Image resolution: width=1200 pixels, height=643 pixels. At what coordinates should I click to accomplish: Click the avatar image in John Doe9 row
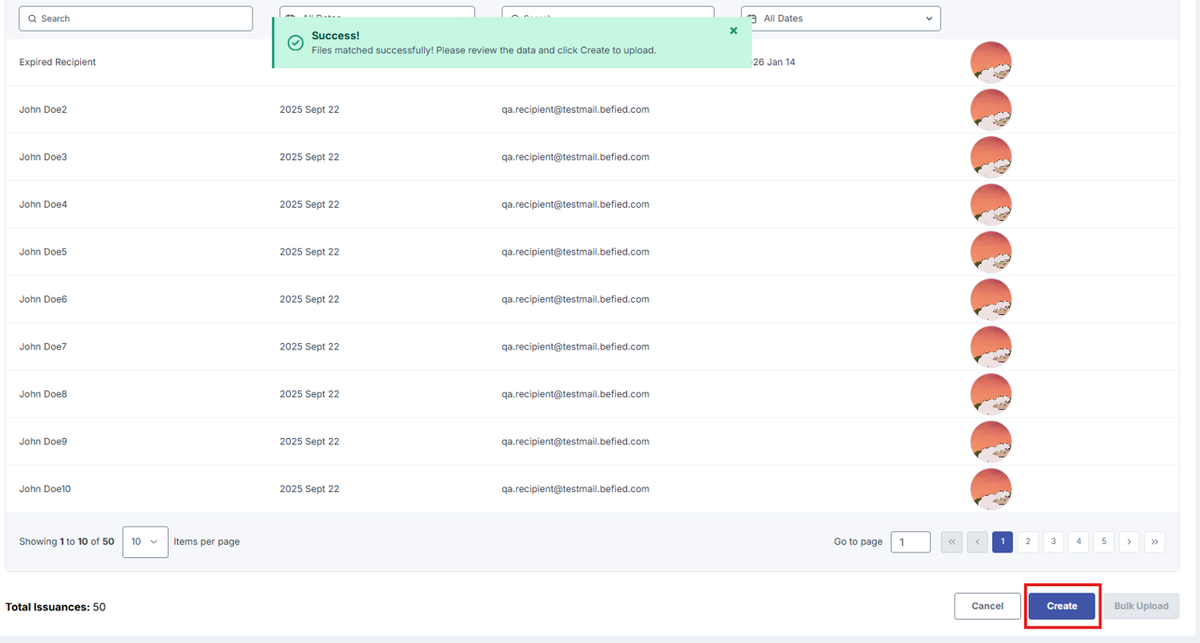(x=991, y=441)
